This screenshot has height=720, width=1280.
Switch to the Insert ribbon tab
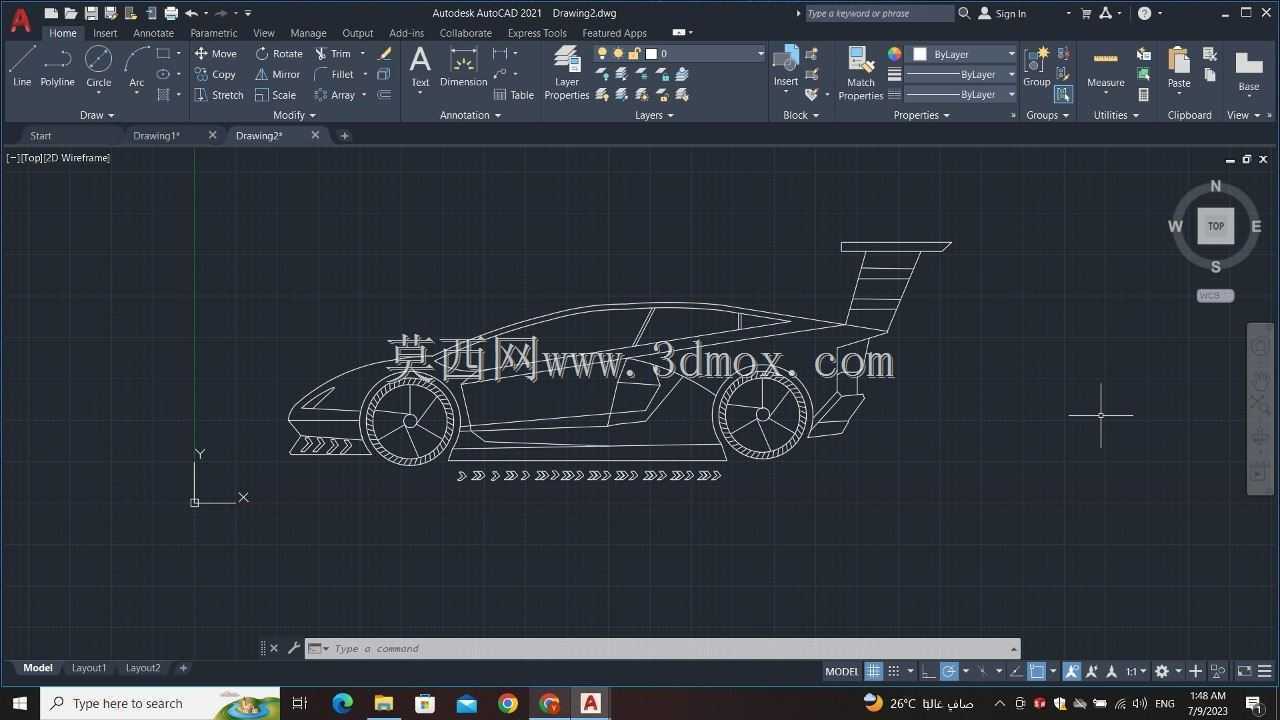(x=105, y=33)
